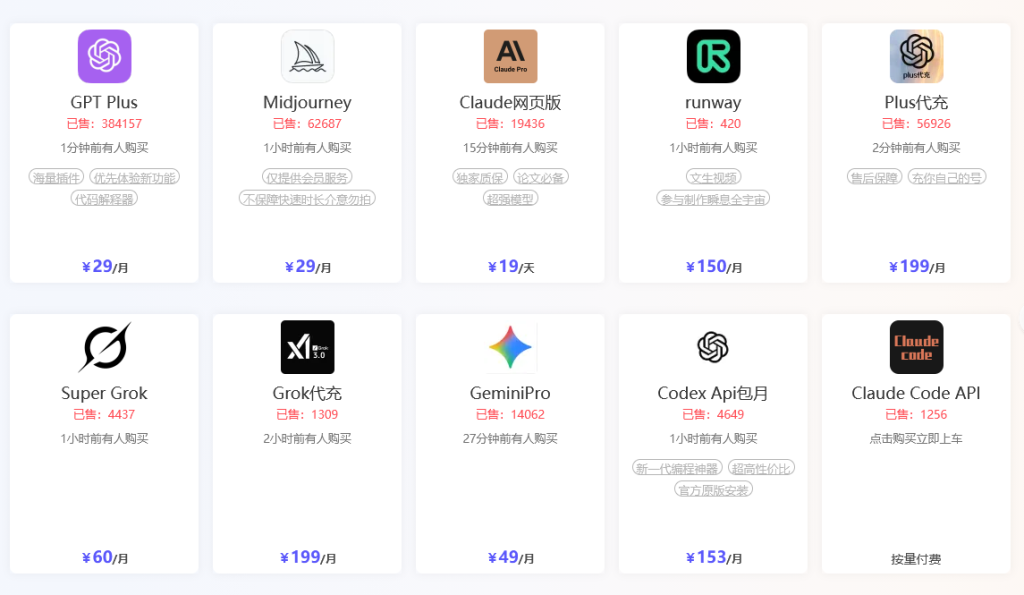The width and height of the screenshot is (1024, 595).
Task: Click the 海量插件 tag on GPT Plus
Action: [57, 178]
